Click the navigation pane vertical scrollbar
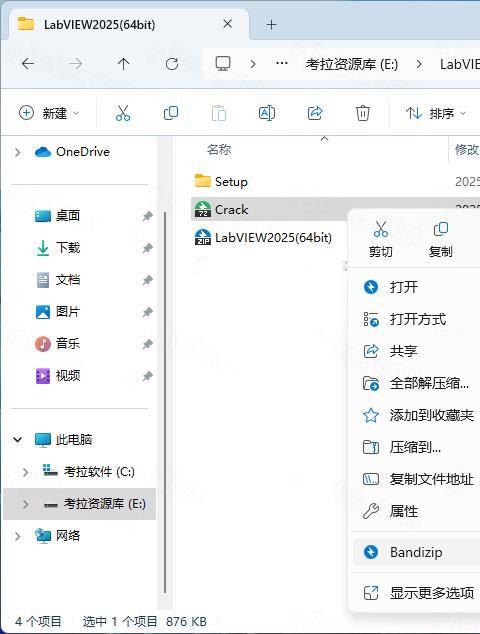The image size is (480, 634). [165, 402]
